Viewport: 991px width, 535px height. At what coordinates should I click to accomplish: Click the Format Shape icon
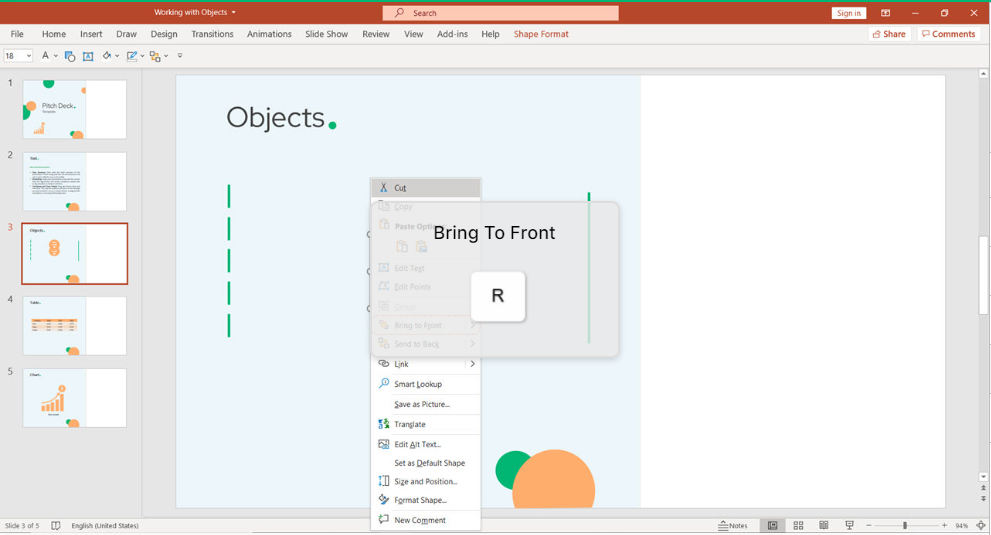click(384, 500)
